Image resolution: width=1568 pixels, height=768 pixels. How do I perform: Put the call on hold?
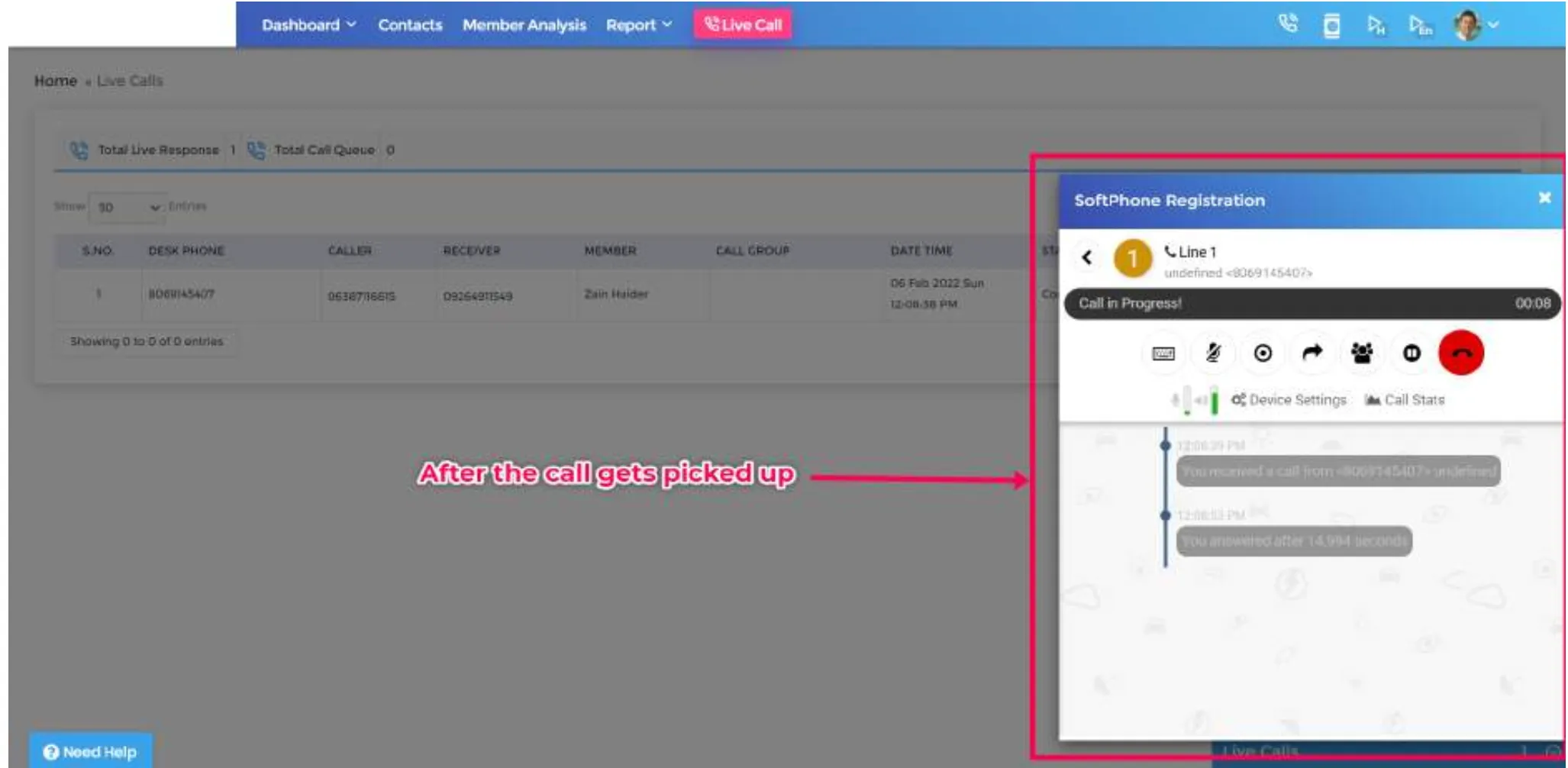[1412, 353]
